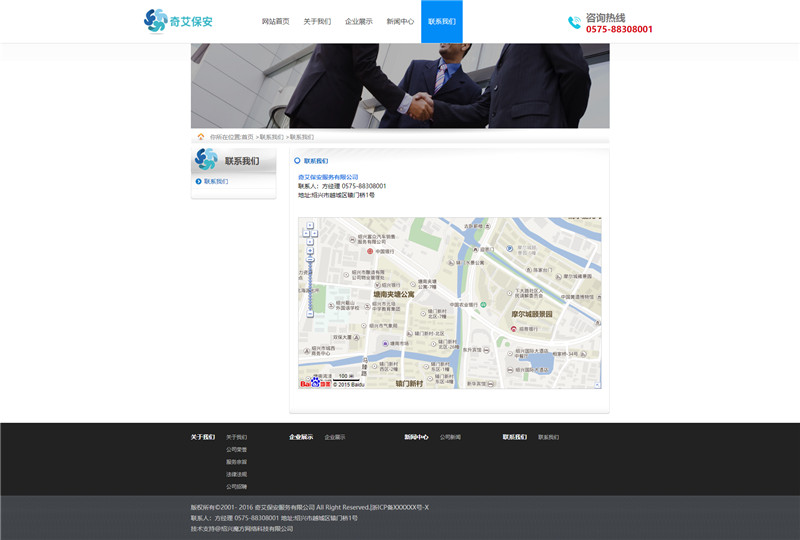Viewport: 800px width, 540px height.
Task: Open 法律法规 in the footer
Action: 236,475
